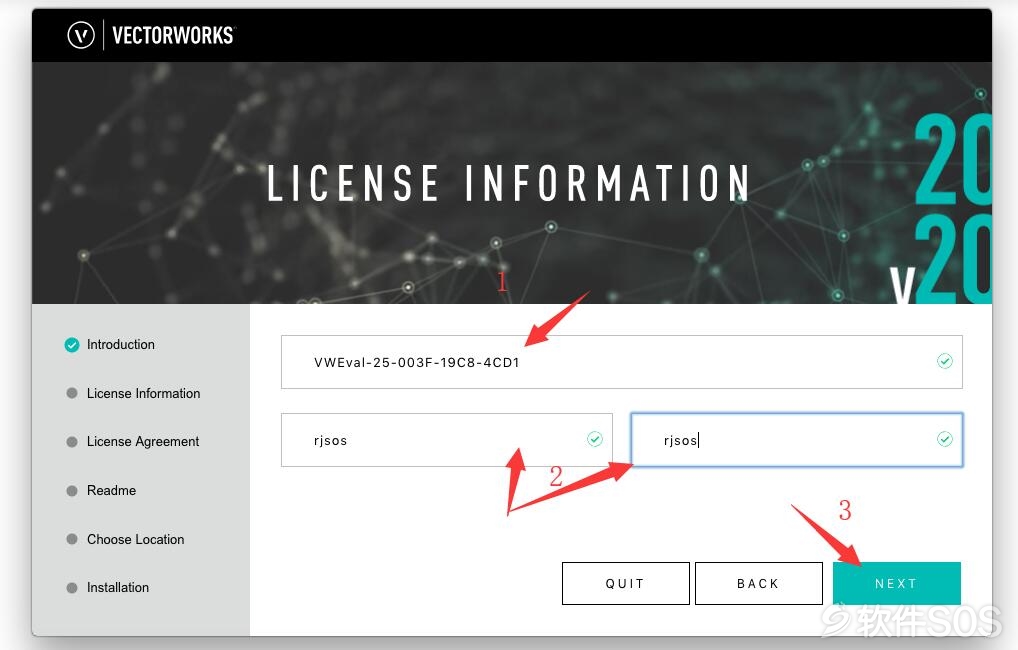Click the BACK button
This screenshot has width=1018, height=650.
[758, 583]
